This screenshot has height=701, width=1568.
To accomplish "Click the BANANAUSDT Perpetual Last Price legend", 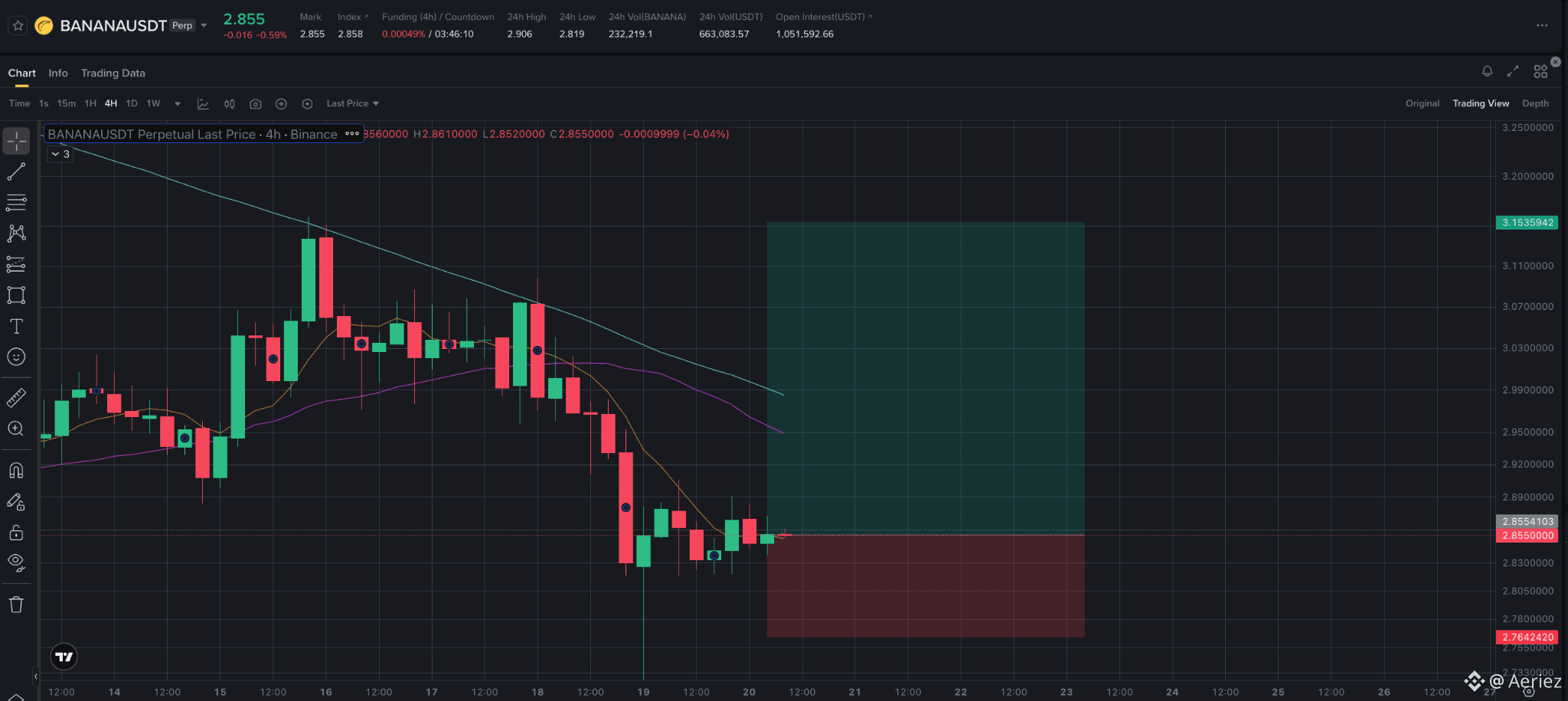I will [192, 134].
